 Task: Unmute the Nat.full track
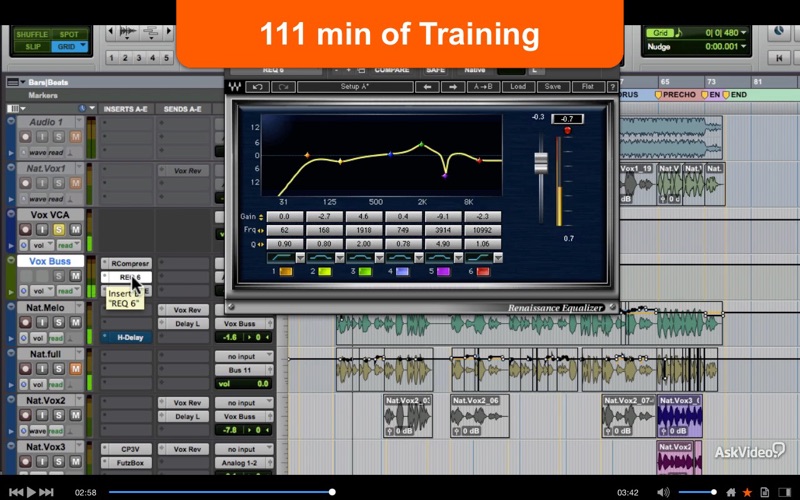pyautogui.click(x=76, y=369)
